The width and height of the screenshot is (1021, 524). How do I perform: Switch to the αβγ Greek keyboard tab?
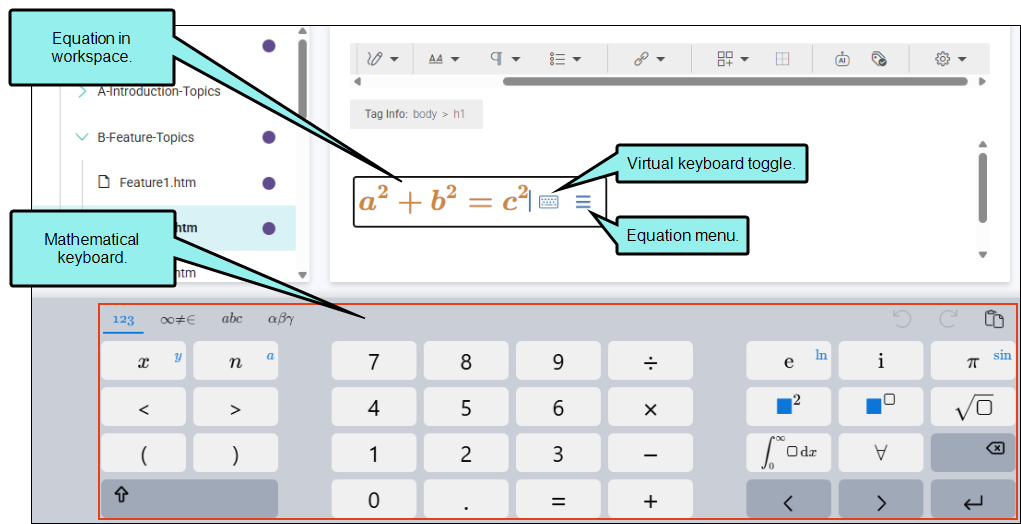pyautogui.click(x=281, y=320)
